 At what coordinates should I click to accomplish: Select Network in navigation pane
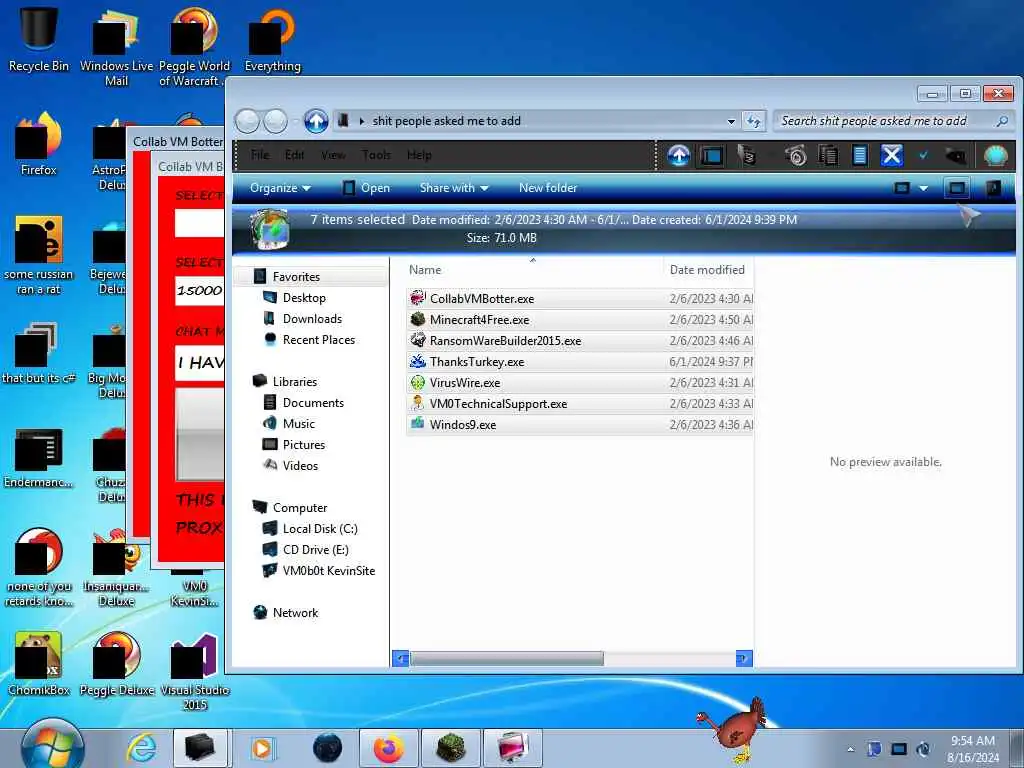click(295, 613)
